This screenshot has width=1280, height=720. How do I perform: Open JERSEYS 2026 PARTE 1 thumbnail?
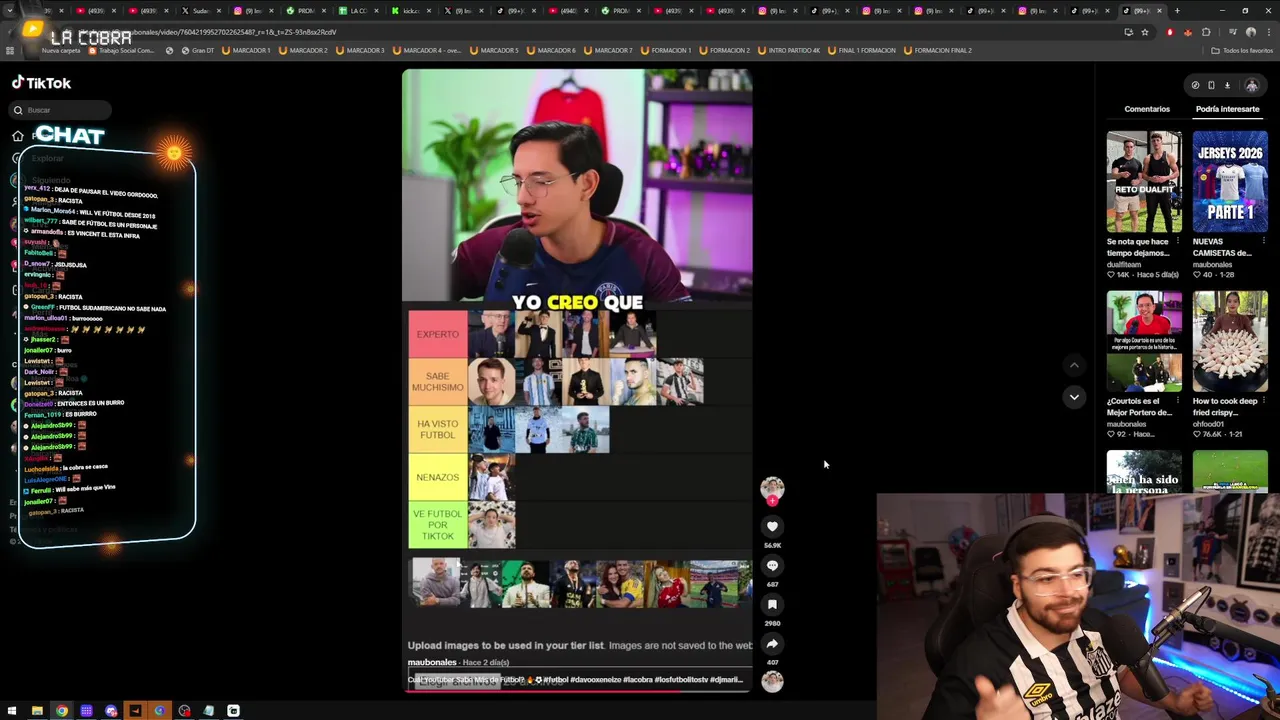tap(1230, 181)
